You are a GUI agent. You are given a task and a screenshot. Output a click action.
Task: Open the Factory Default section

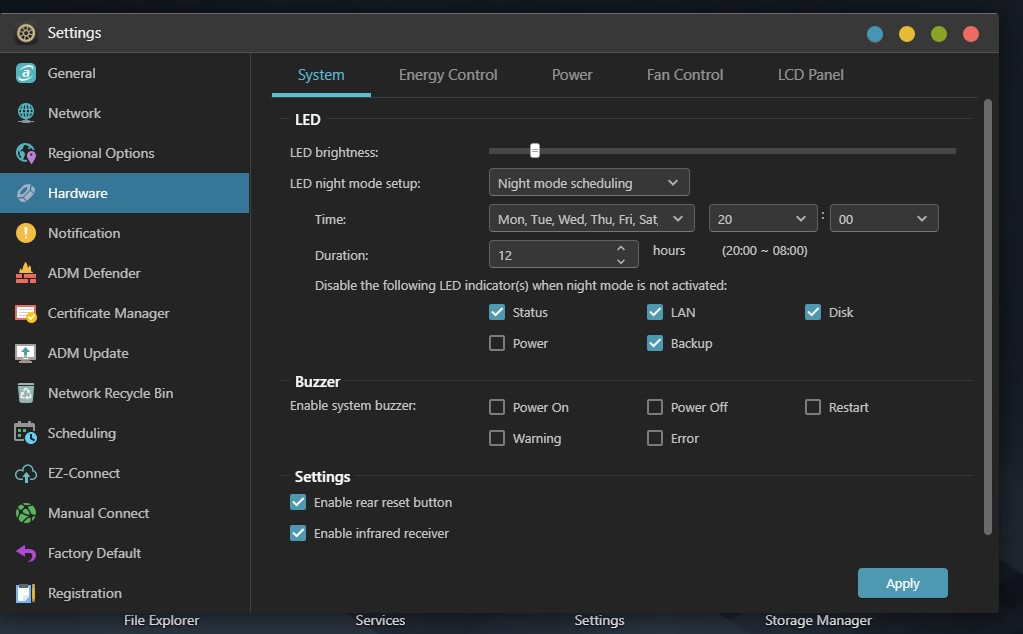pos(24,553)
